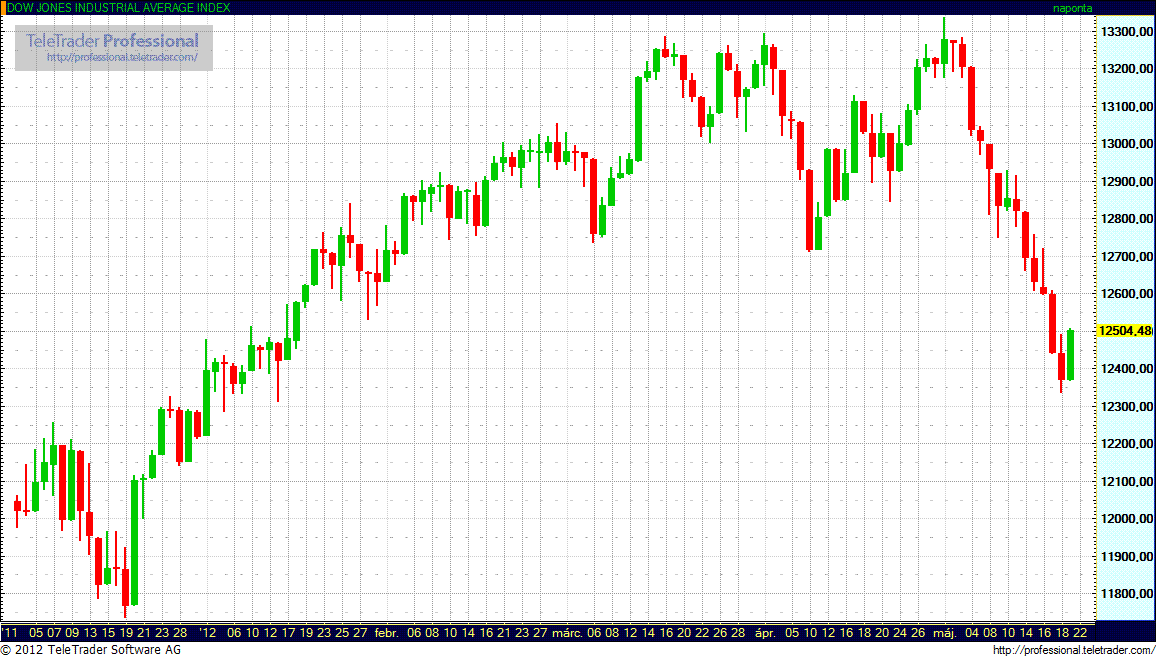
Task: Select the 11800,00 price axis label
Action: pos(1126,594)
